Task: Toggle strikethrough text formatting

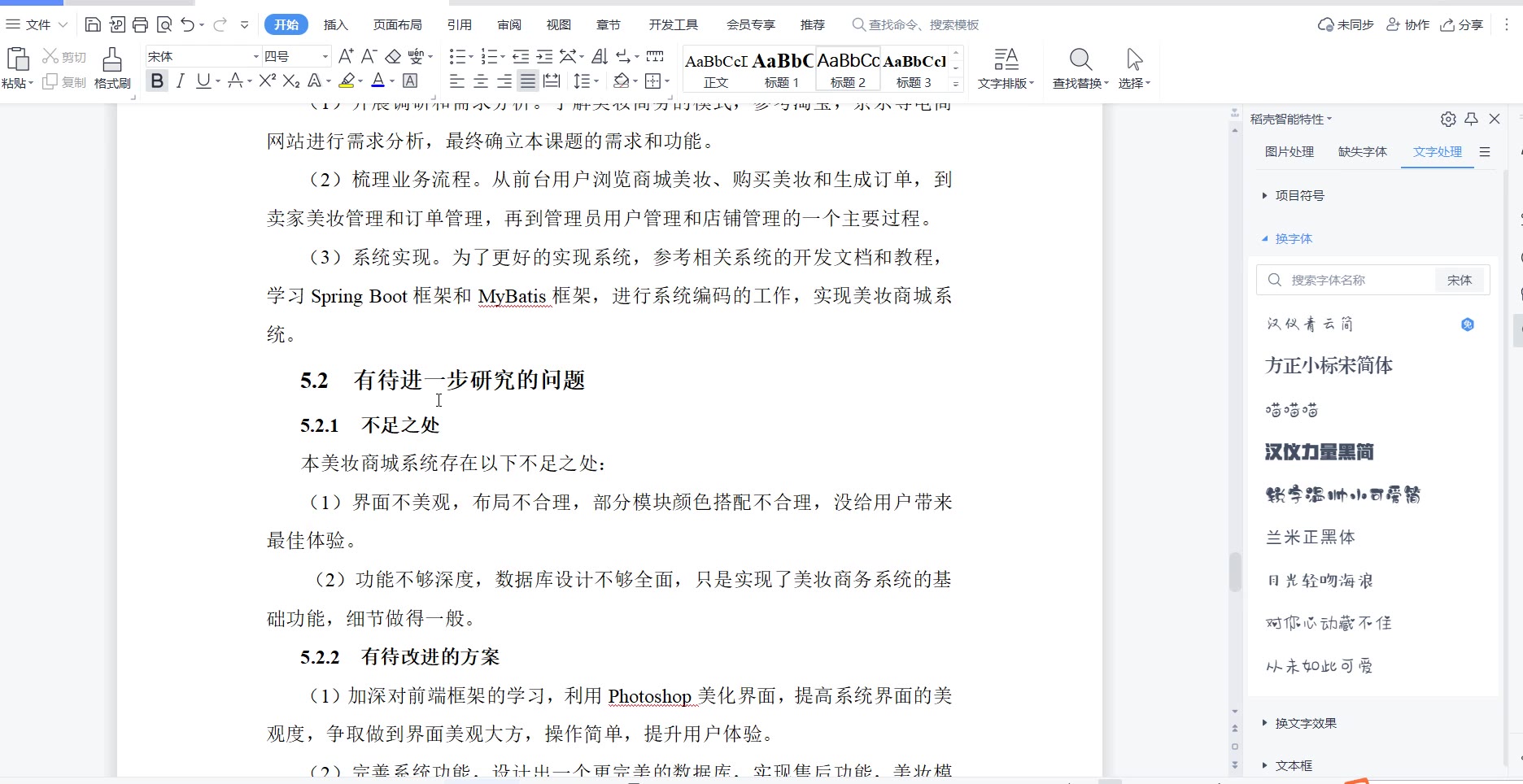Action: tap(235, 81)
